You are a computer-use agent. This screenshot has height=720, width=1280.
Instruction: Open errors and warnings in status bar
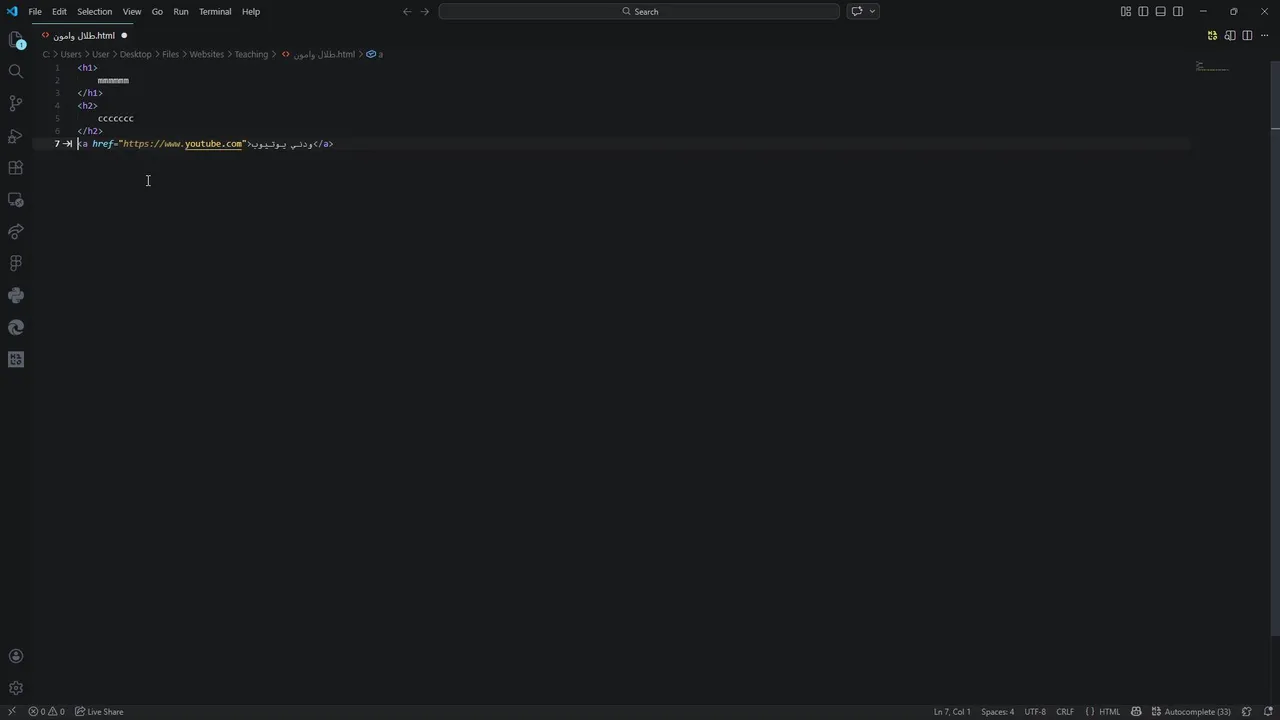pos(47,712)
